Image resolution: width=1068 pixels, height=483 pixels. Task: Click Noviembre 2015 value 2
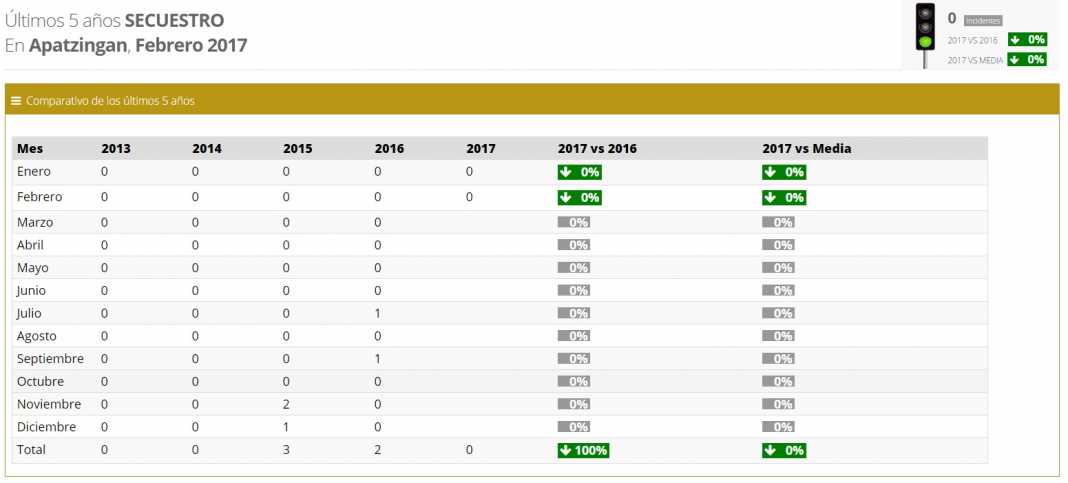(x=287, y=404)
